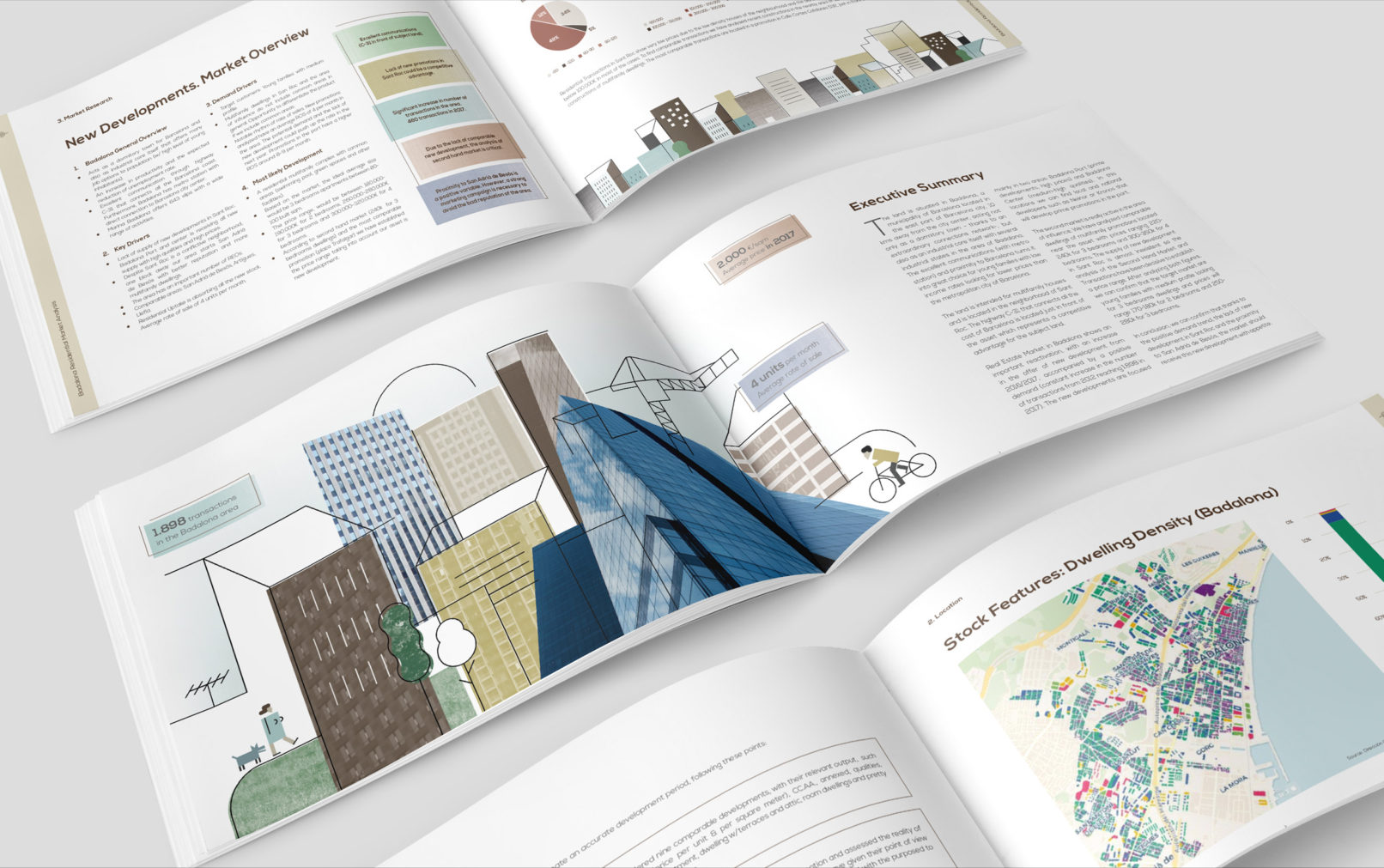Click the rooftop TV antenna drawing
The height and width of the screenshot is (868, 1384).
click(x=205, y=684)
